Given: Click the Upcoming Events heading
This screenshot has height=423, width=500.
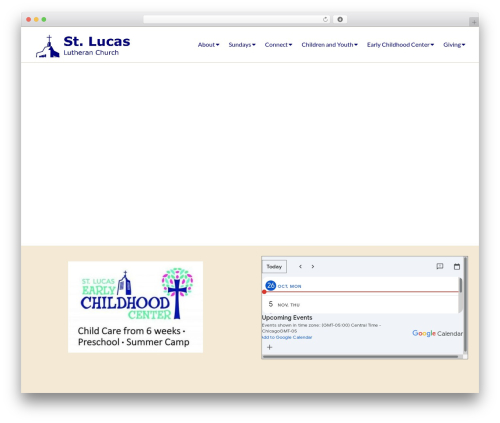Looking at the screenshot, I should (287, 317).
